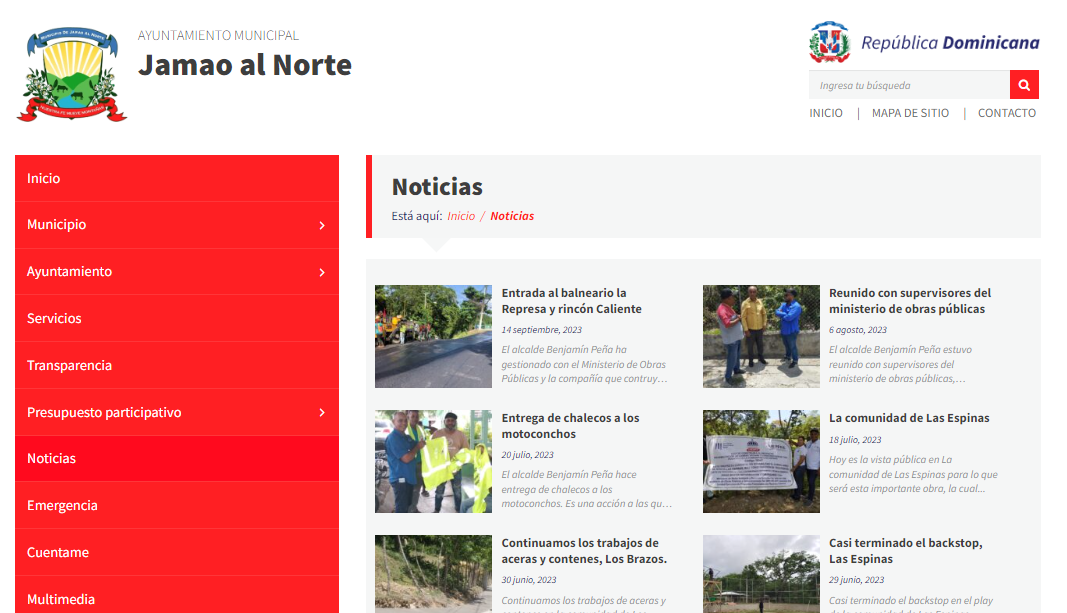Screen dimensions: 1067x613
Task: Open the CONTACTO top link
Action: point(1007,113)
